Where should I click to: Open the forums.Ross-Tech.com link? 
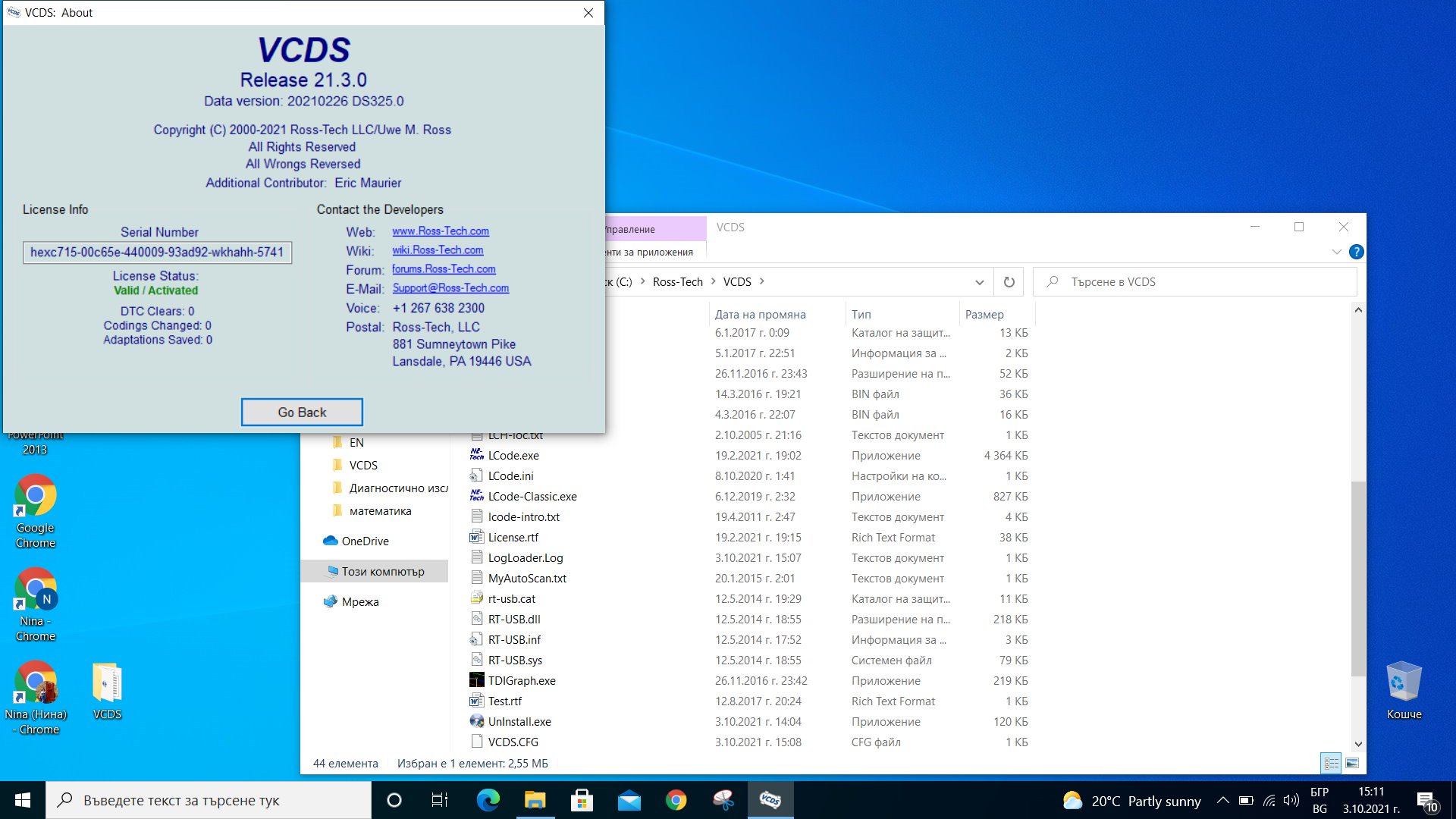tap(444, 269)
